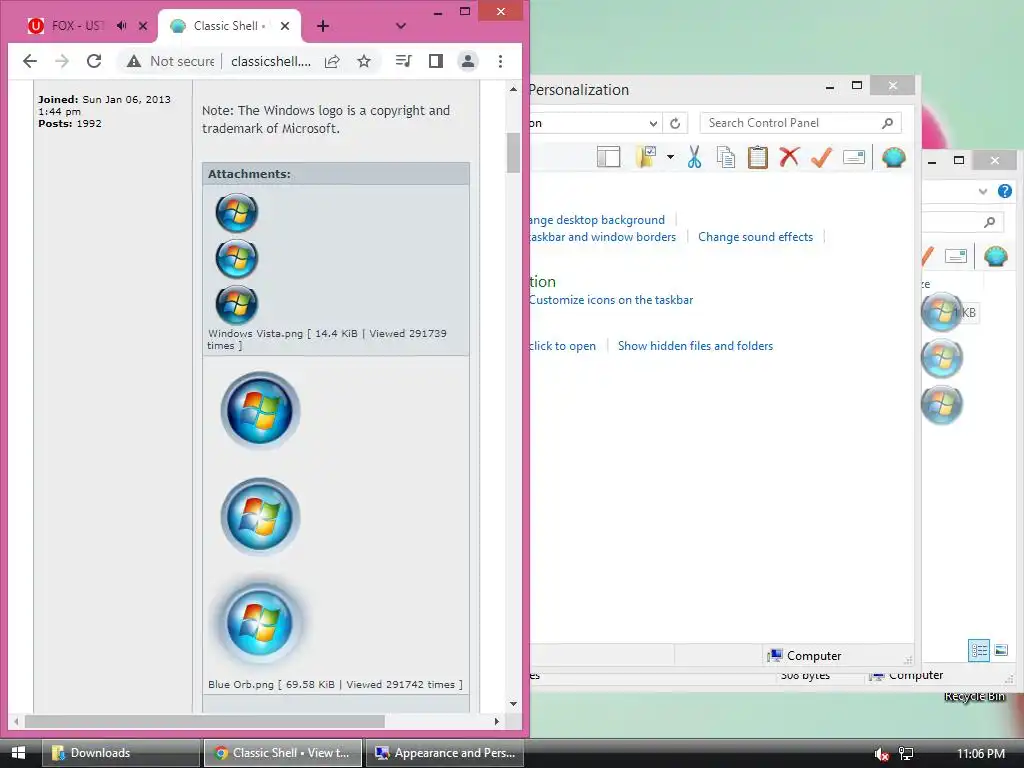Open the Windows Start button

(x=18, y=753)
